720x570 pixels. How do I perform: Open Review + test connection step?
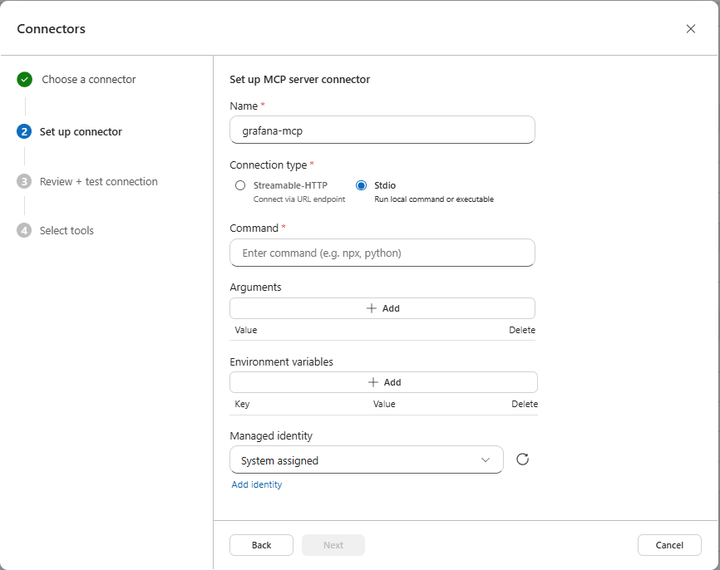click(99, 181)
